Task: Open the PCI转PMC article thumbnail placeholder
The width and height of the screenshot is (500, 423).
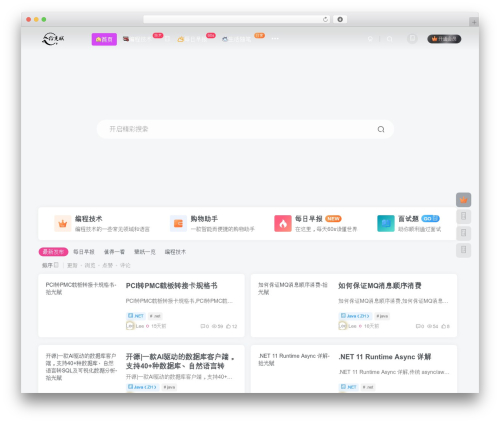Action: (x=81, y=288)
